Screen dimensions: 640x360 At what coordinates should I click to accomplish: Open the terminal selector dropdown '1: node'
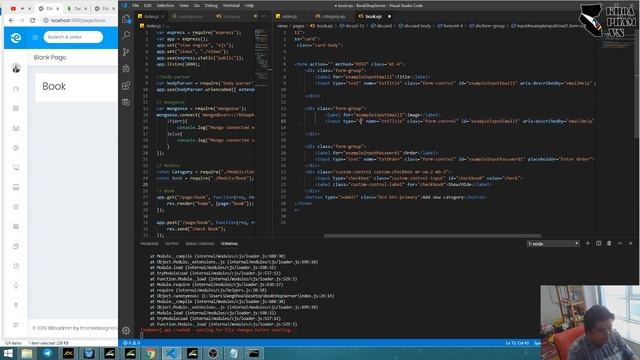[x=553, y=244]
